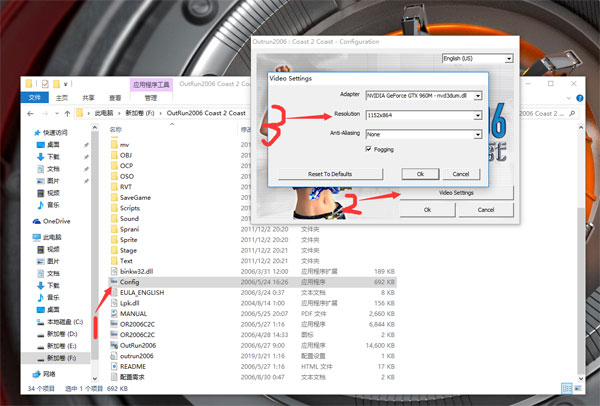Switch to the 主页 ribbon tab

pyautogui.click(x=62, y=98)
